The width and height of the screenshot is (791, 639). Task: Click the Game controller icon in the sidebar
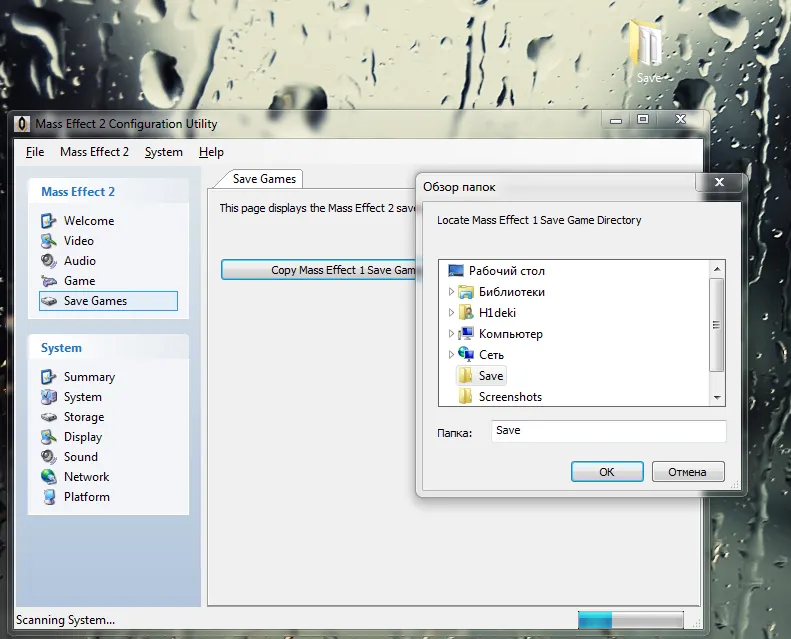[x=48, y=281]
